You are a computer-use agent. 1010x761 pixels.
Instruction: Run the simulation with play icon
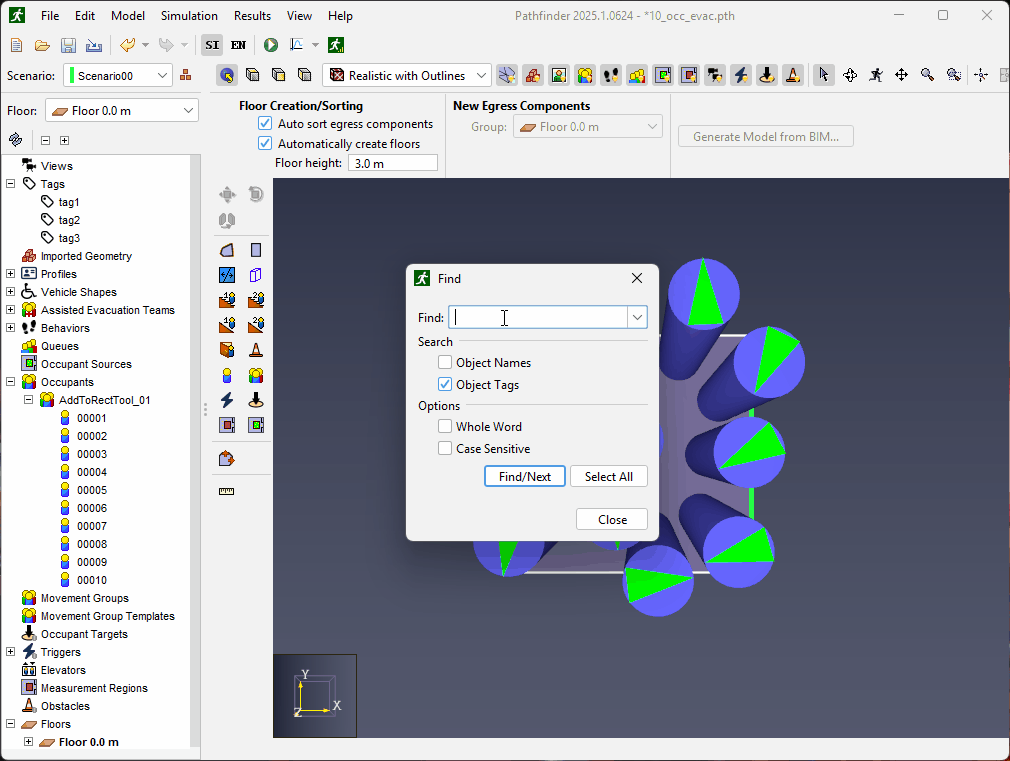[271, 45]
